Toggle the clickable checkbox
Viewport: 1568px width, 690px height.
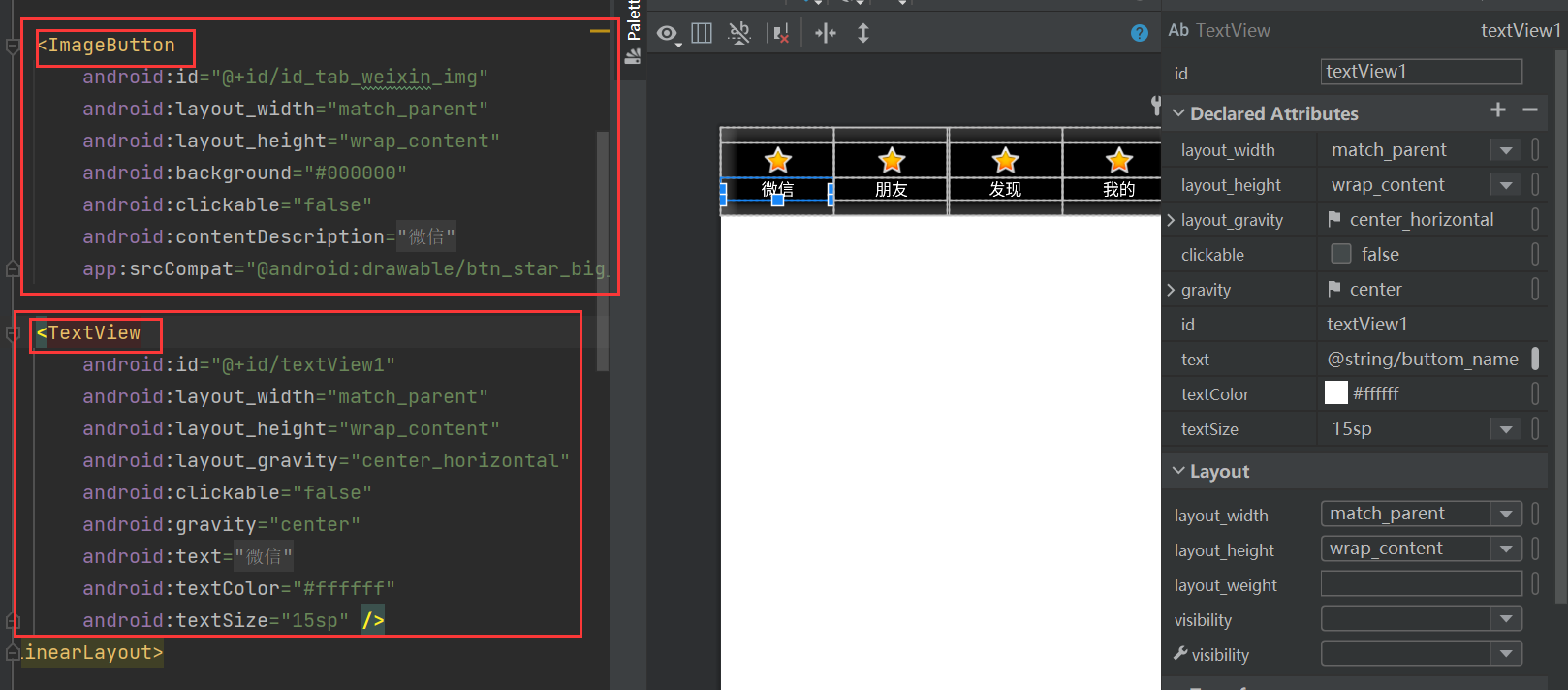click(x=1341, y=254)
